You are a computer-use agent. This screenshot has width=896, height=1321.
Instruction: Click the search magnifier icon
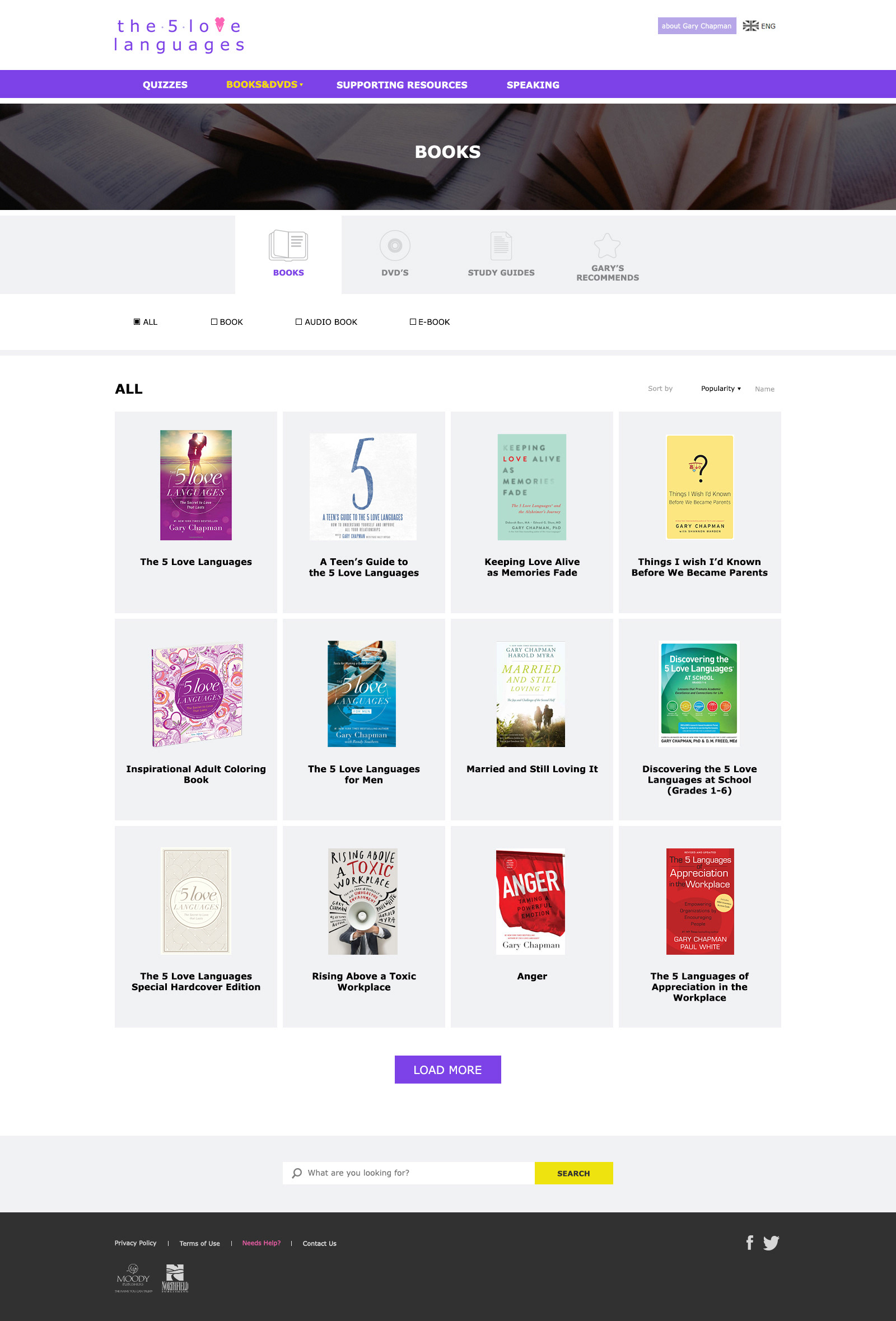pos(297,1173)
